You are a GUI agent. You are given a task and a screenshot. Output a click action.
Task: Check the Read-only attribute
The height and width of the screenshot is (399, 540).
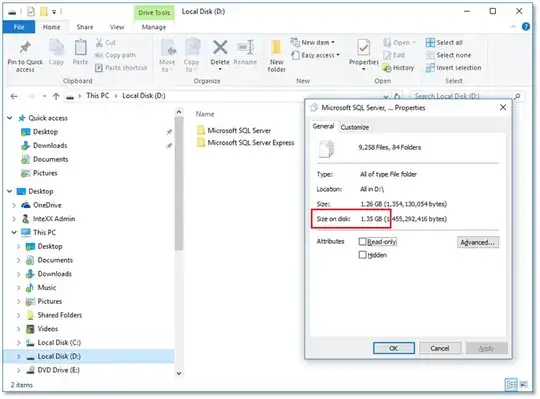point(362,242)
